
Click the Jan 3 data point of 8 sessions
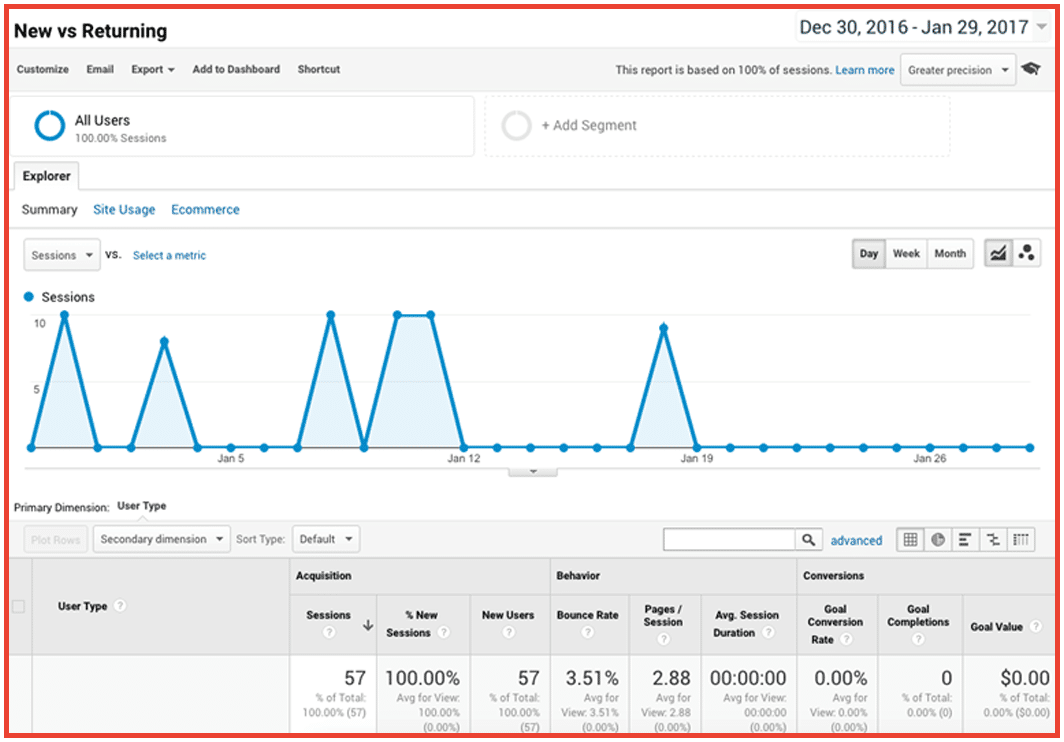pos(164,341)
